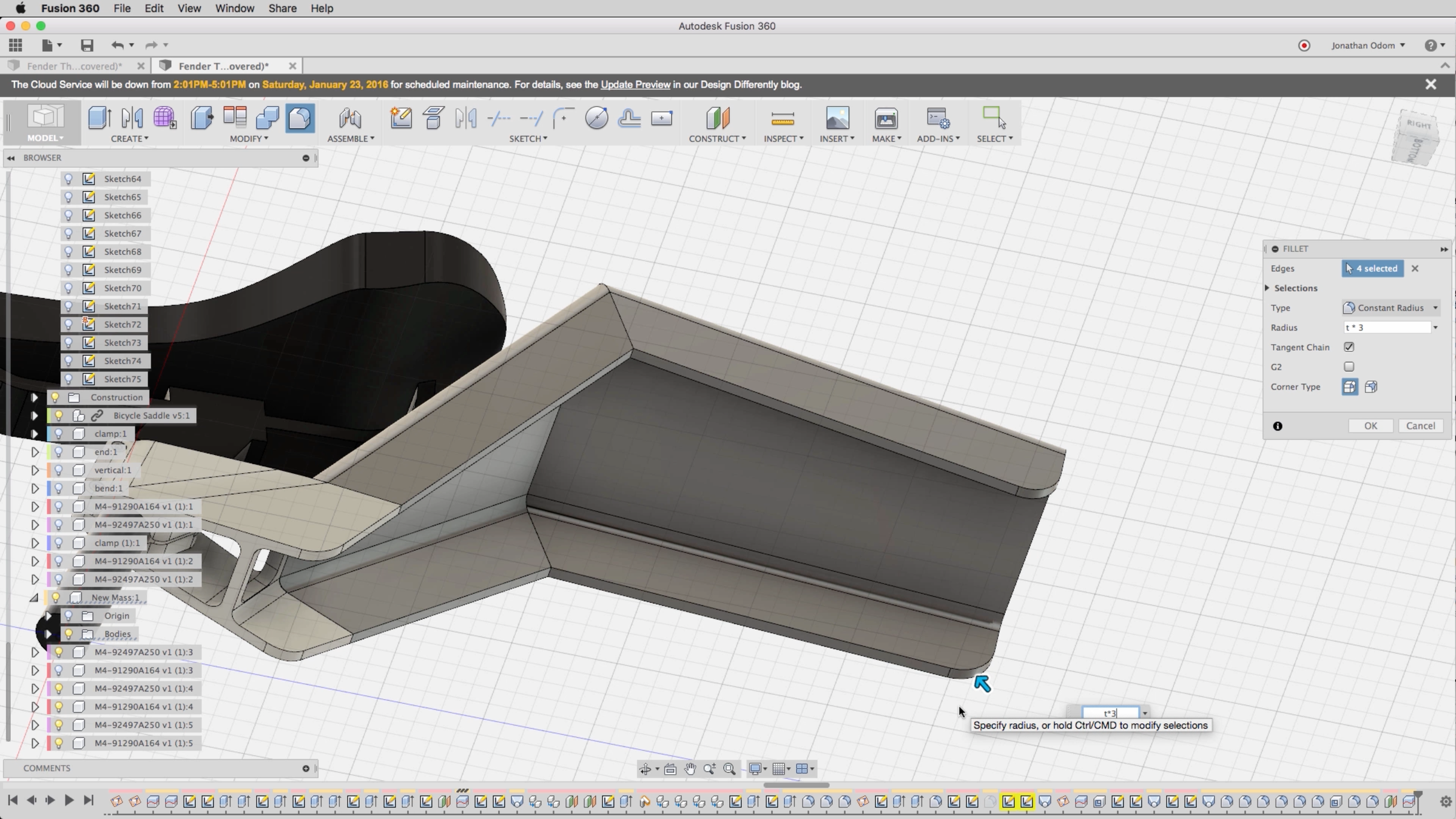Click the timeline settings gear icon
Image resolution: width=1456 pixels, height=819 pixels.
pos(1445,801)
